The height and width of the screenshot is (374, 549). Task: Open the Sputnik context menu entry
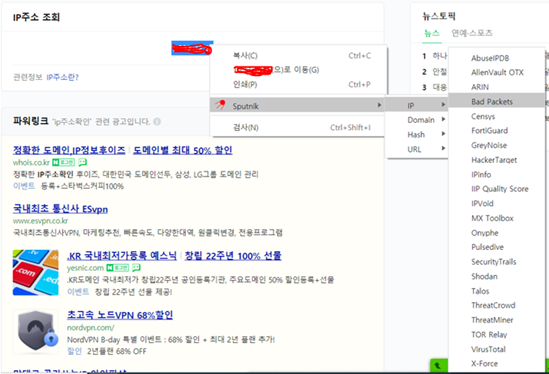298,105
